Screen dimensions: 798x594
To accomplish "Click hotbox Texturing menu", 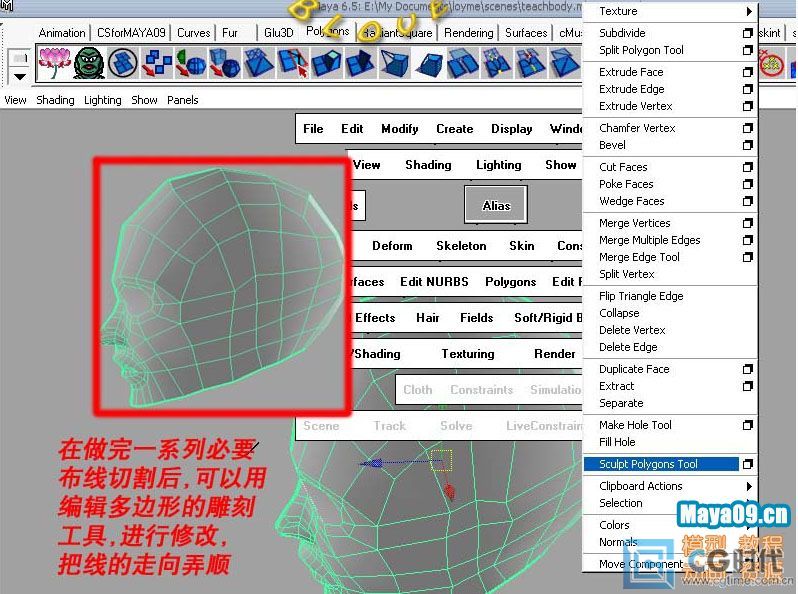I will click(x=468, y=354).
